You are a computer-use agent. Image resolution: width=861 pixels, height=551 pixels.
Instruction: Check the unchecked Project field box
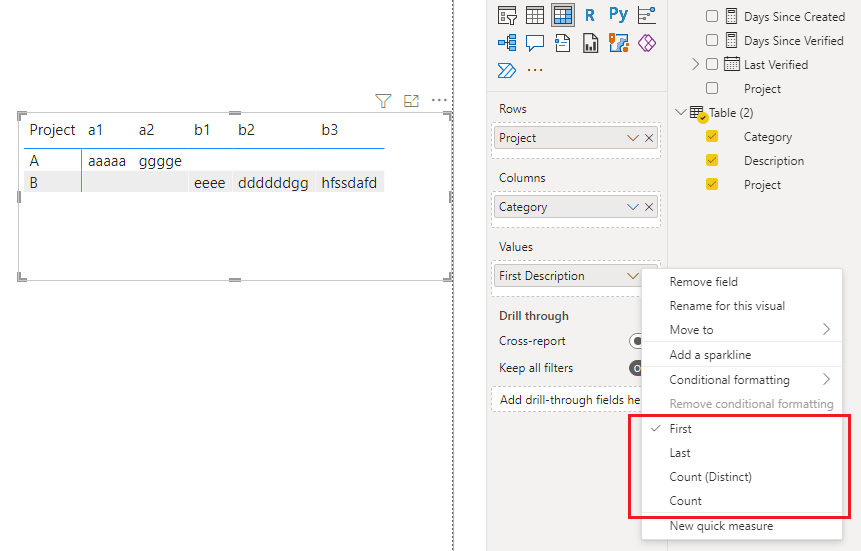pos(712,88)
